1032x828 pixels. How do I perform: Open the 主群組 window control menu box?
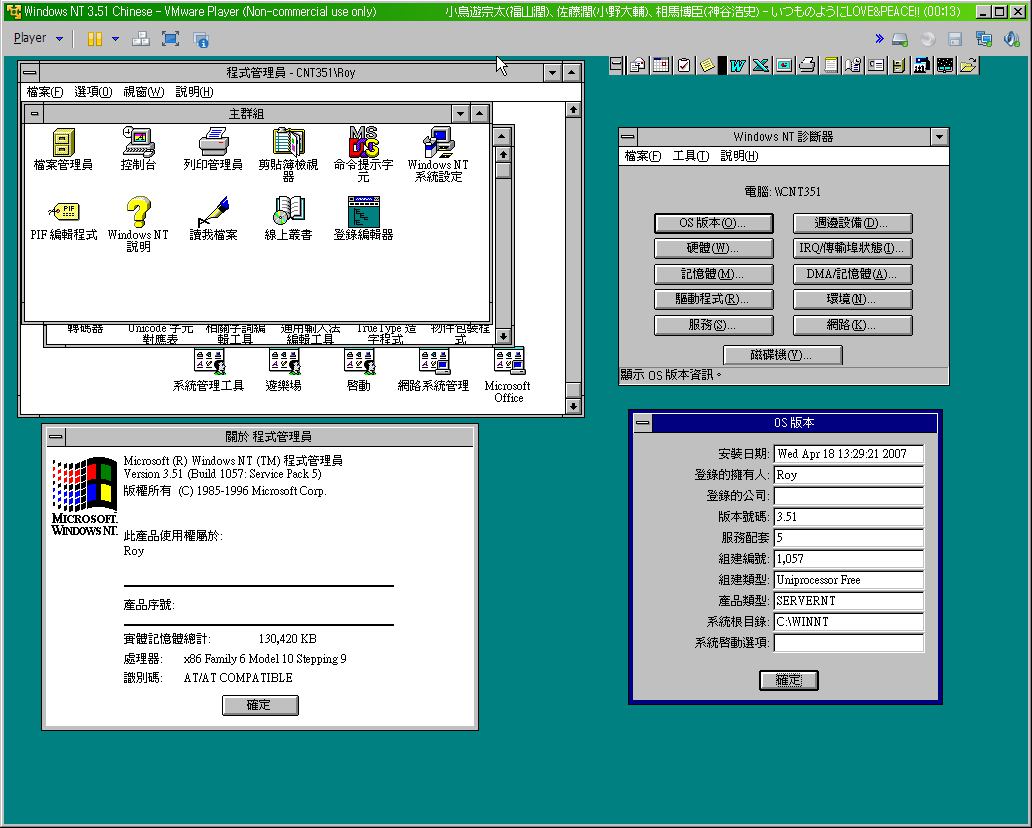35,113
